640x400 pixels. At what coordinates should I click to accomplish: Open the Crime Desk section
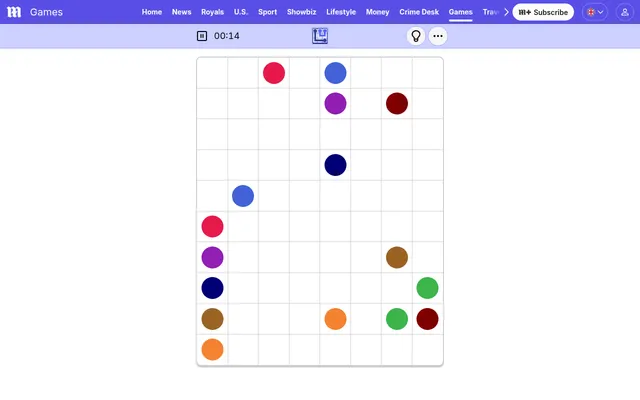point(419,12)
